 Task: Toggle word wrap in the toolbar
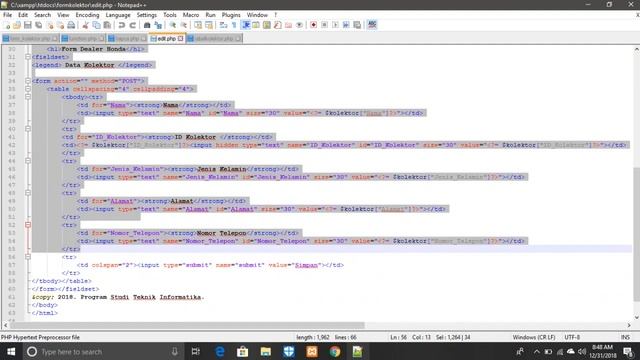coord(223,25)
